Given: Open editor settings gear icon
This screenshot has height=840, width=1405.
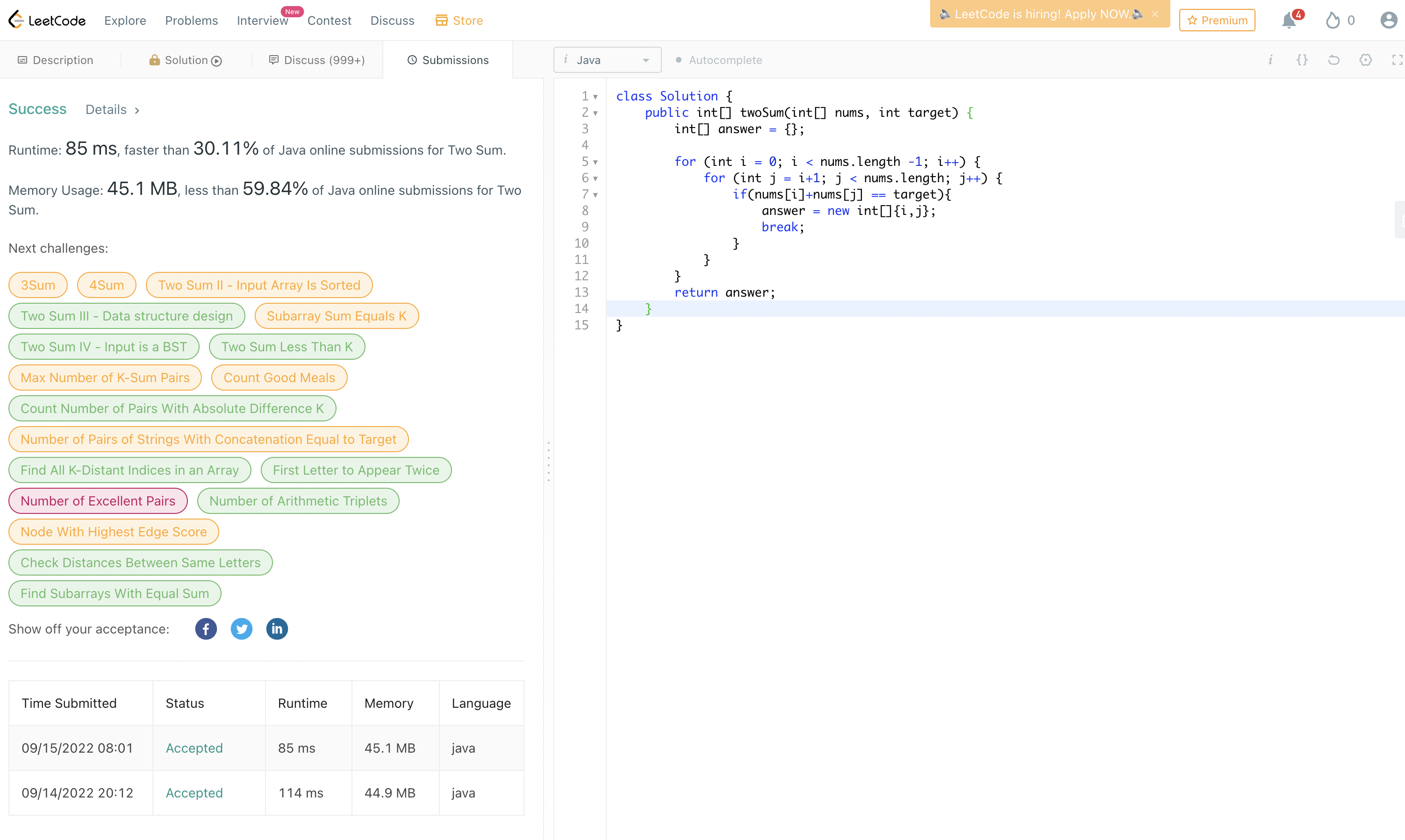Looking at the screenshot, I should point(1365,60).
